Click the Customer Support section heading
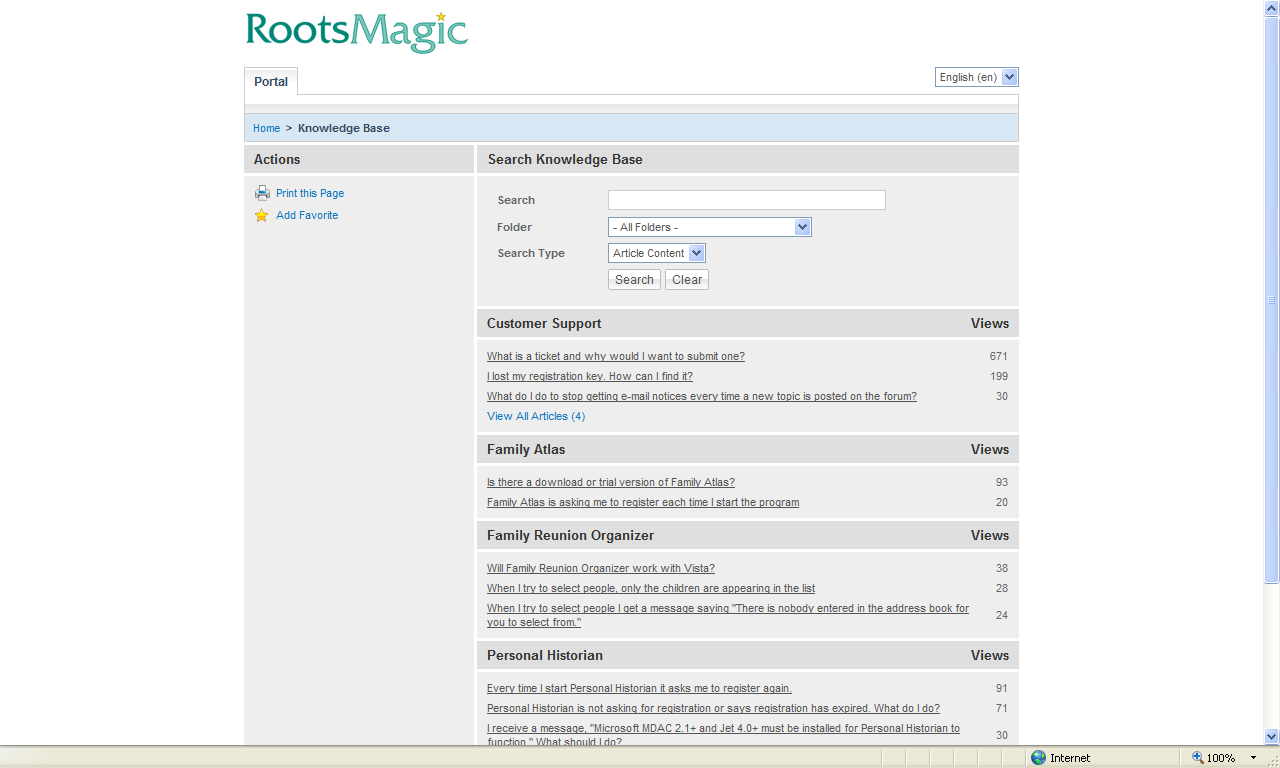The width and height of the screenshot is (1280, 768). click(x=544, y=323)
